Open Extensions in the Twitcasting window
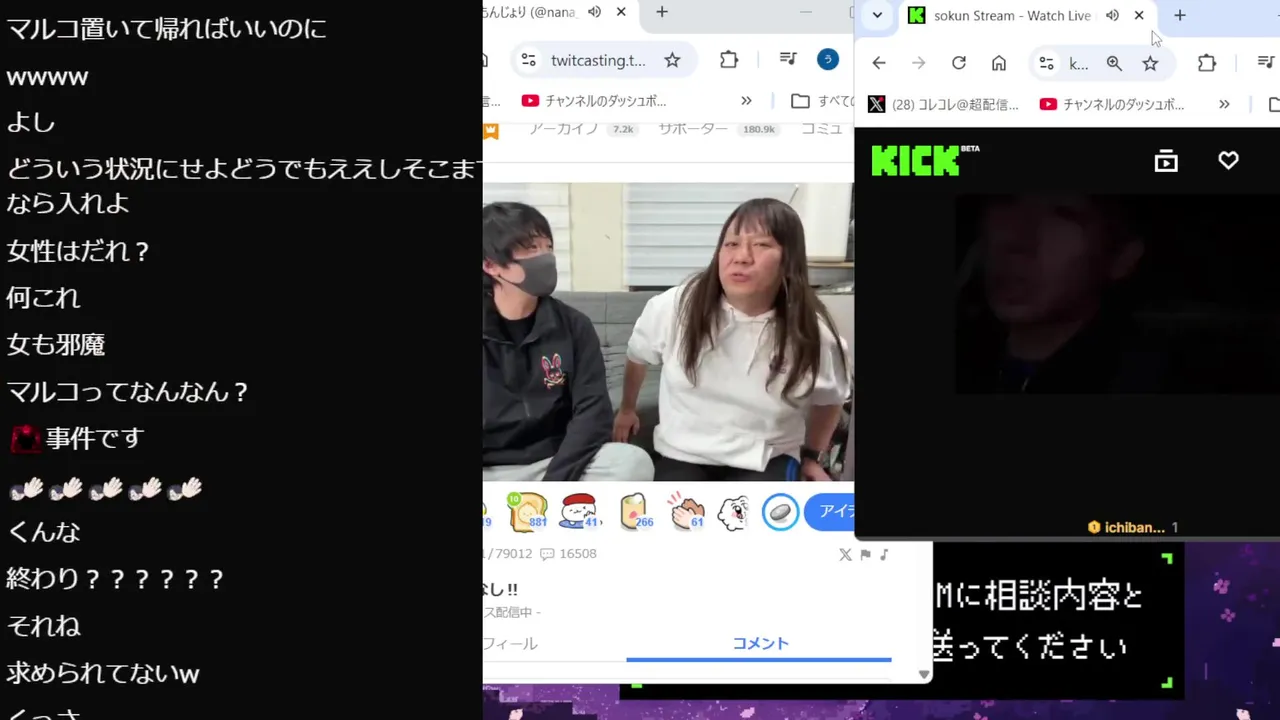 coord(729,60)
